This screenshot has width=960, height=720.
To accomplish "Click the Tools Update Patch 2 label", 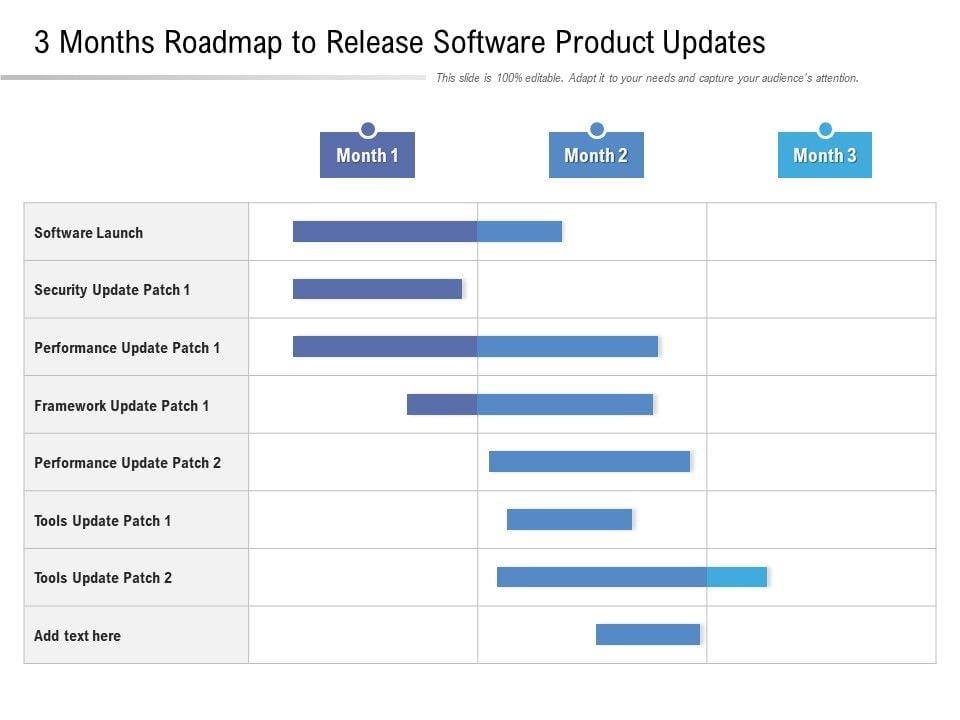I will pos(103,578).
